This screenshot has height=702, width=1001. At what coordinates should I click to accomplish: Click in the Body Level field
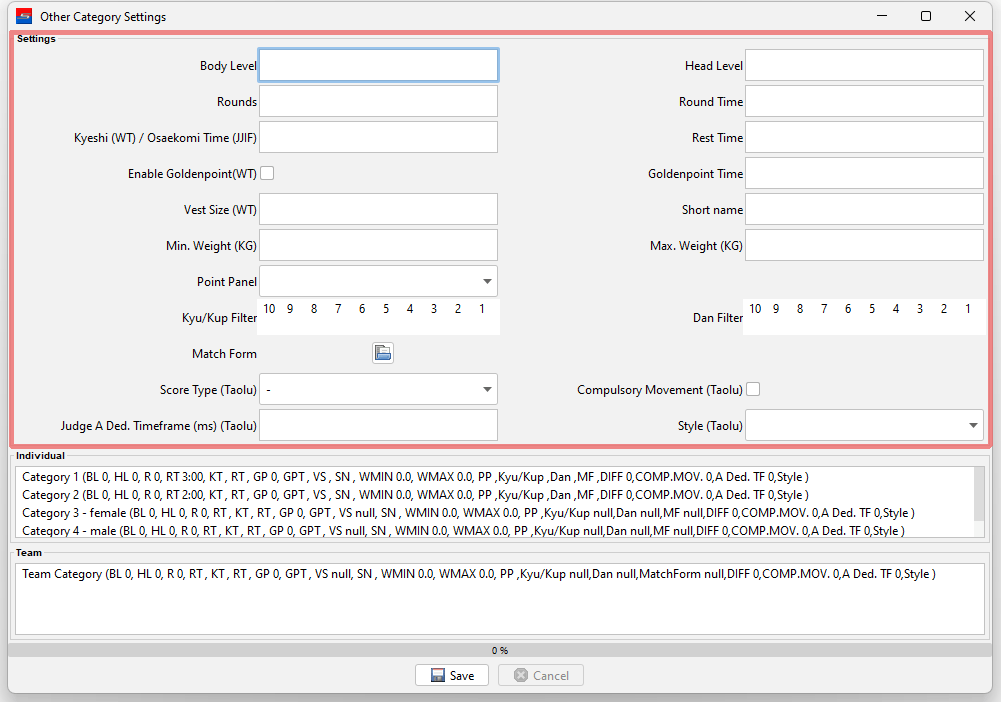[x=378, y=65]
